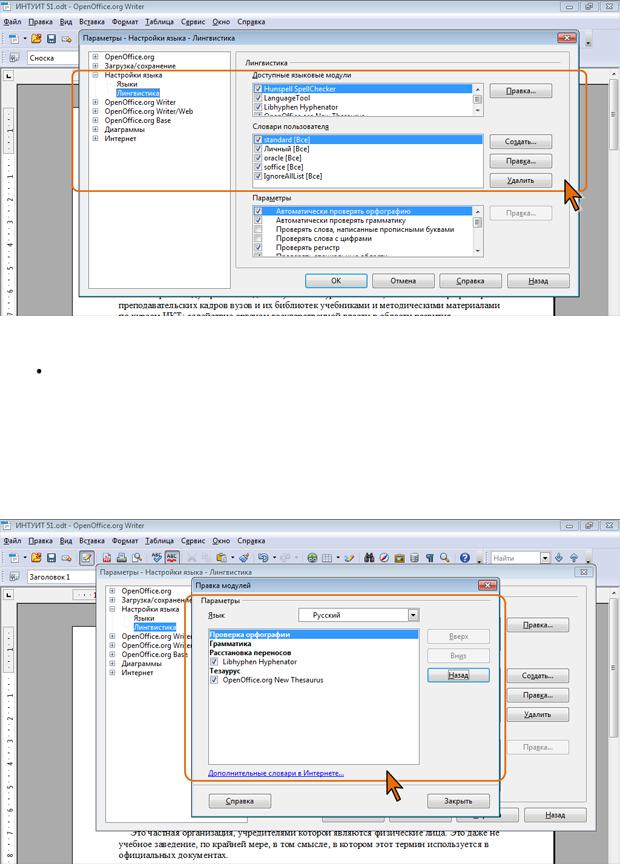The height and width of the screenshot is (864, 620).
Task: Export directly as PDF from the toolbar
Action: click(107, 558)
